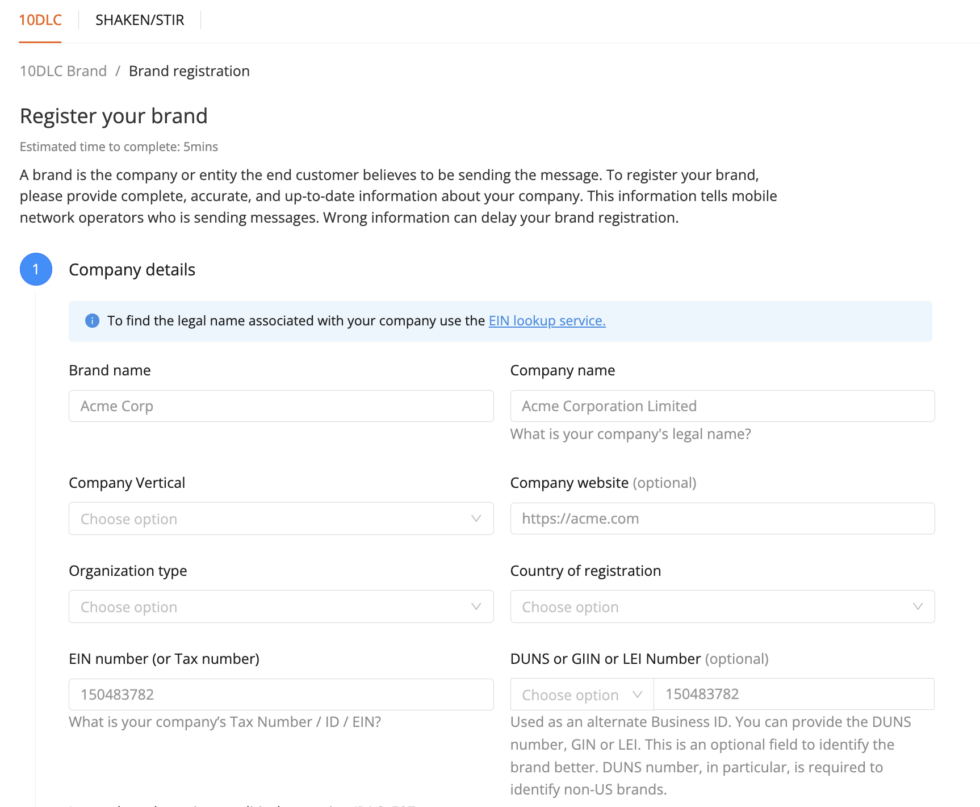Click the DUNS option selector chevron
Screen dimensions: 980x807
[x=636, y=694]
